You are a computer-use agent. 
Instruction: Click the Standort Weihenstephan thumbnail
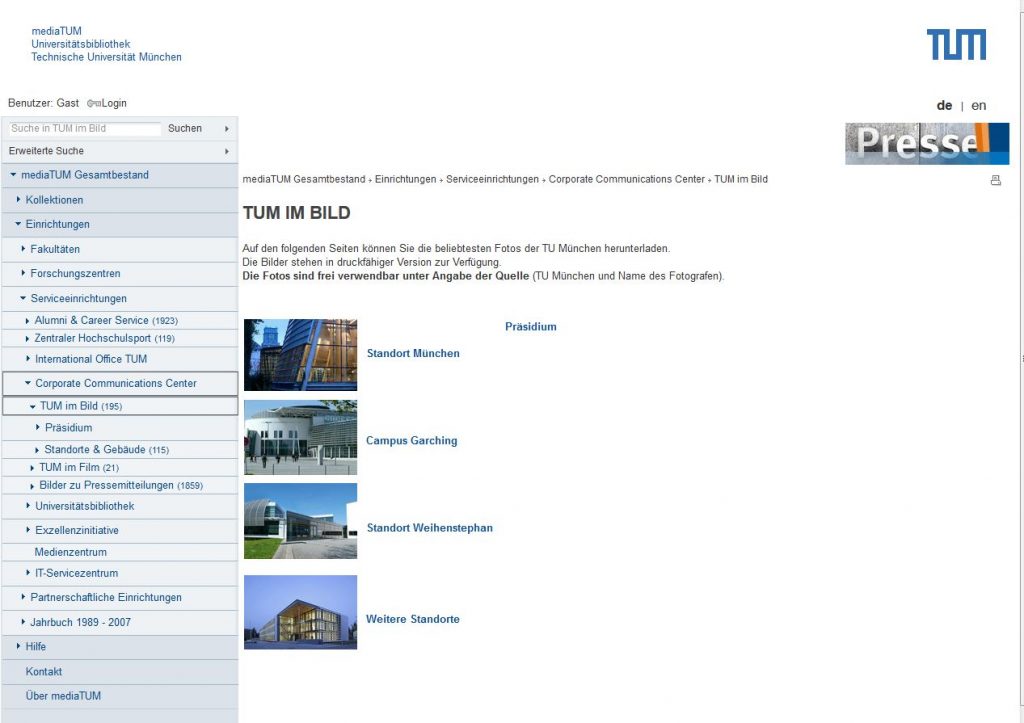tap(300, 521)
